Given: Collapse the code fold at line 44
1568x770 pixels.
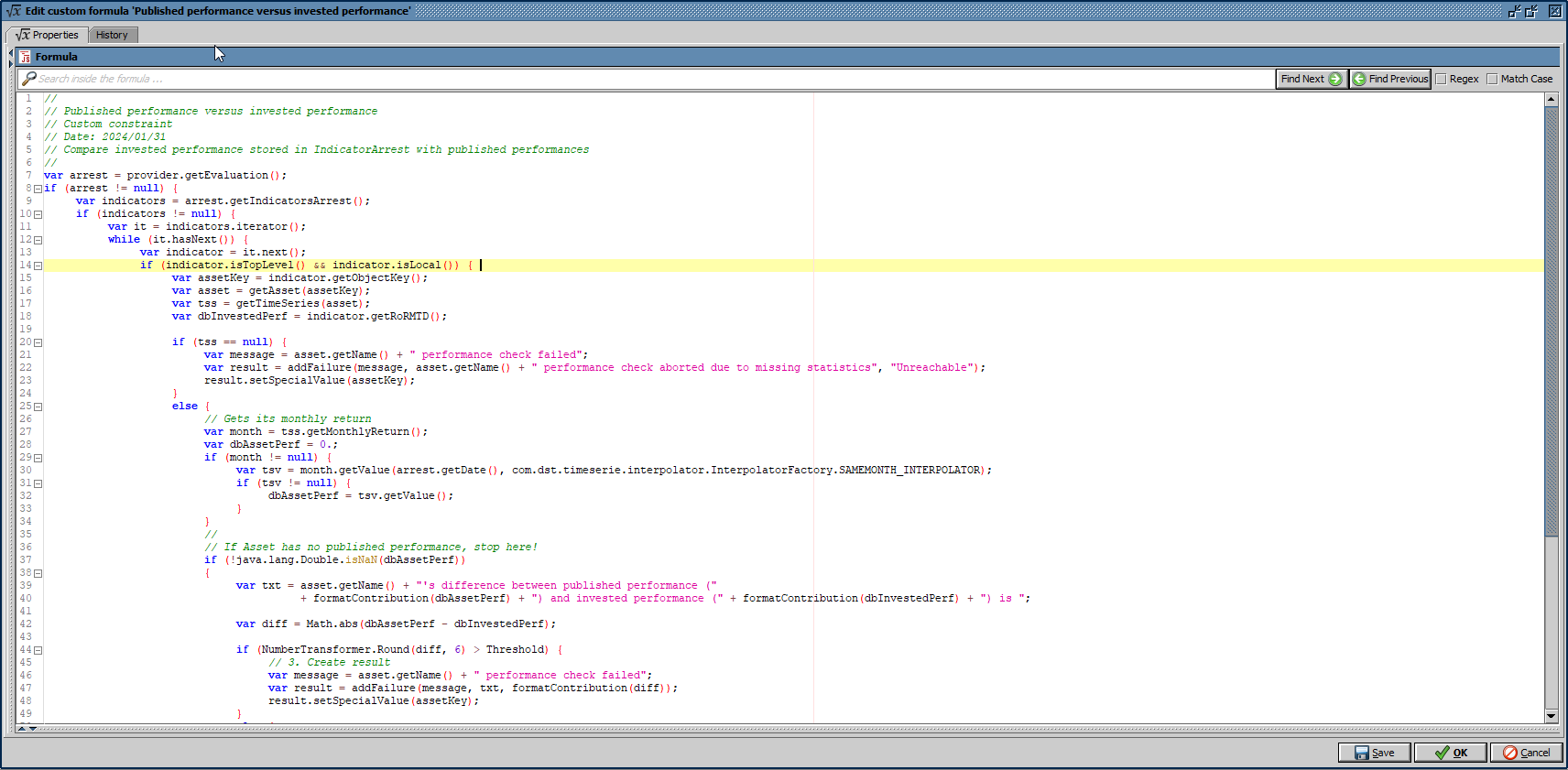Looking at the screenshot, I should (x=38, y=650).
